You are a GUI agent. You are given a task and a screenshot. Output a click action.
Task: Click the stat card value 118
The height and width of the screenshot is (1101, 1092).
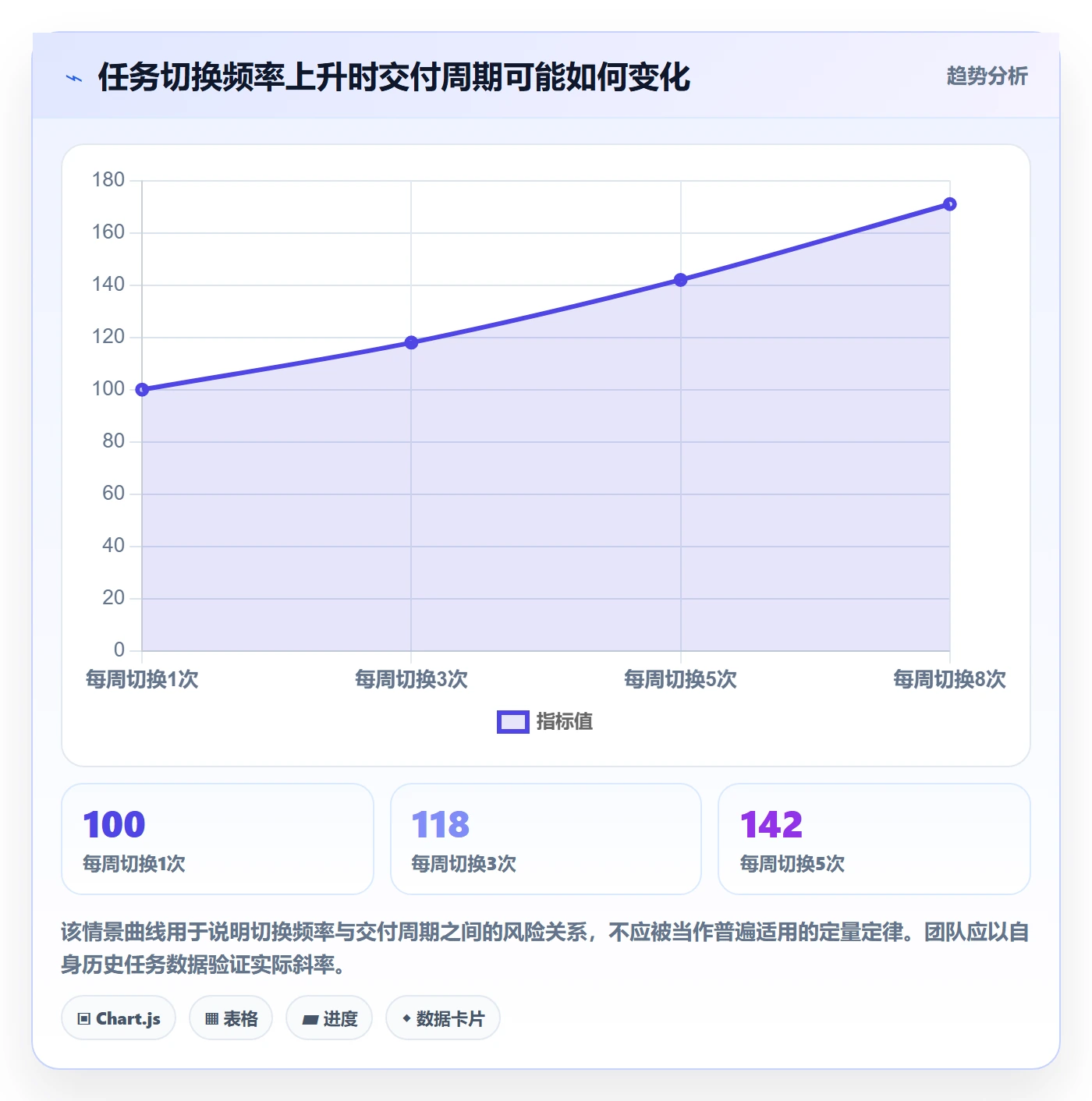[x=441, y=825]
